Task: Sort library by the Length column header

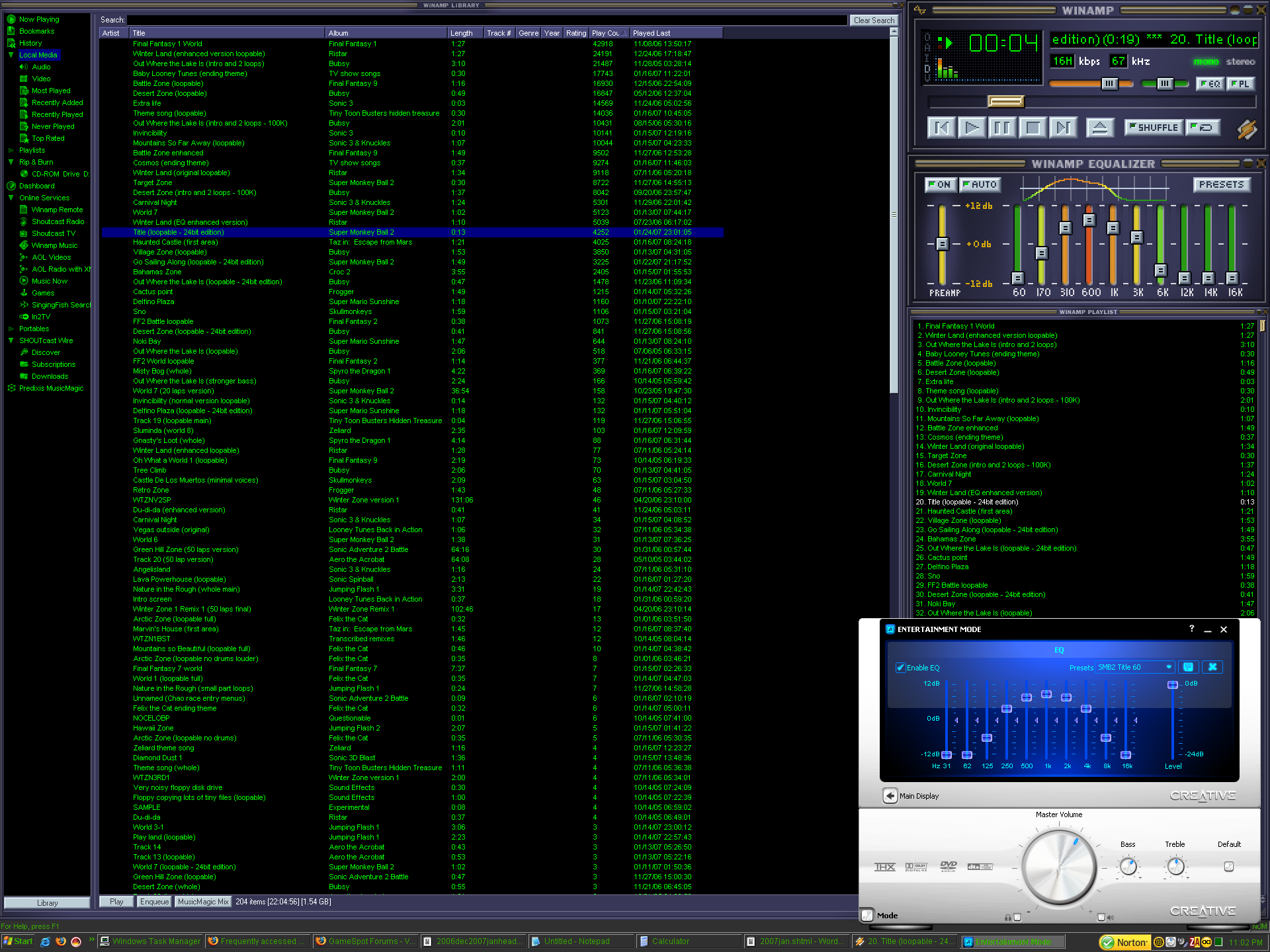Action: click(x=465, y=33)
